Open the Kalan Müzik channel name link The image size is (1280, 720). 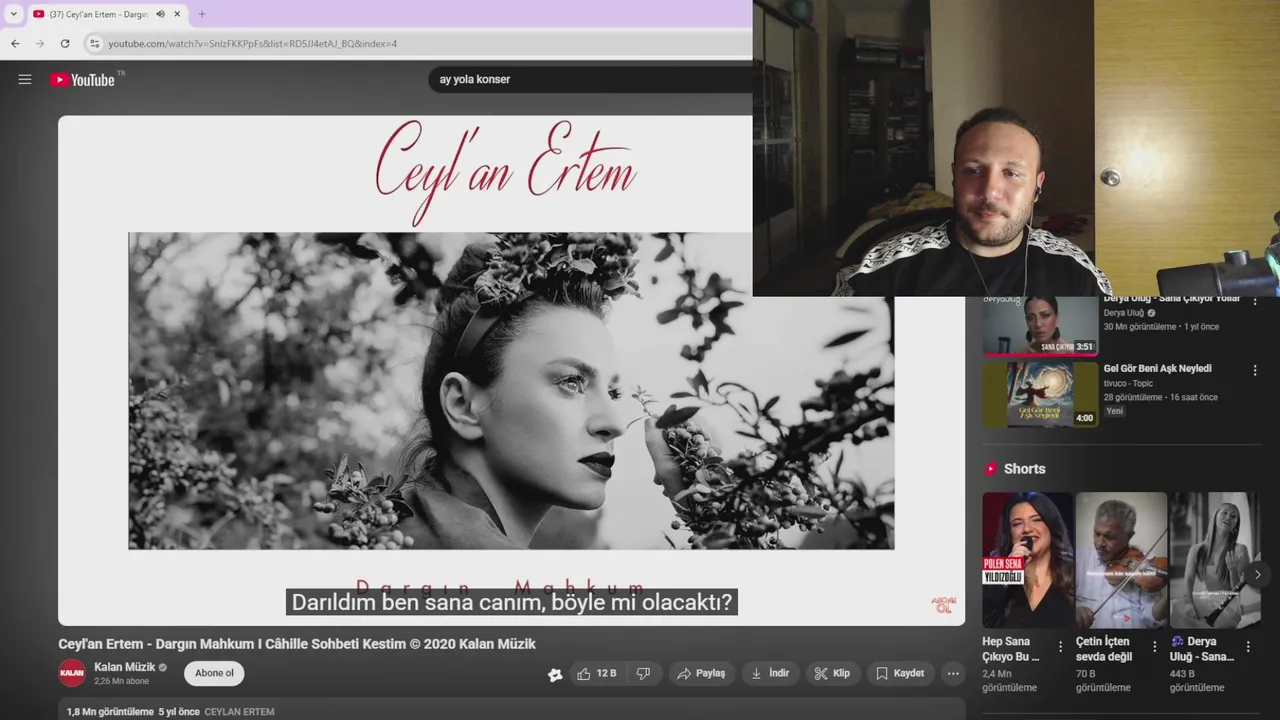coord(124,667)
